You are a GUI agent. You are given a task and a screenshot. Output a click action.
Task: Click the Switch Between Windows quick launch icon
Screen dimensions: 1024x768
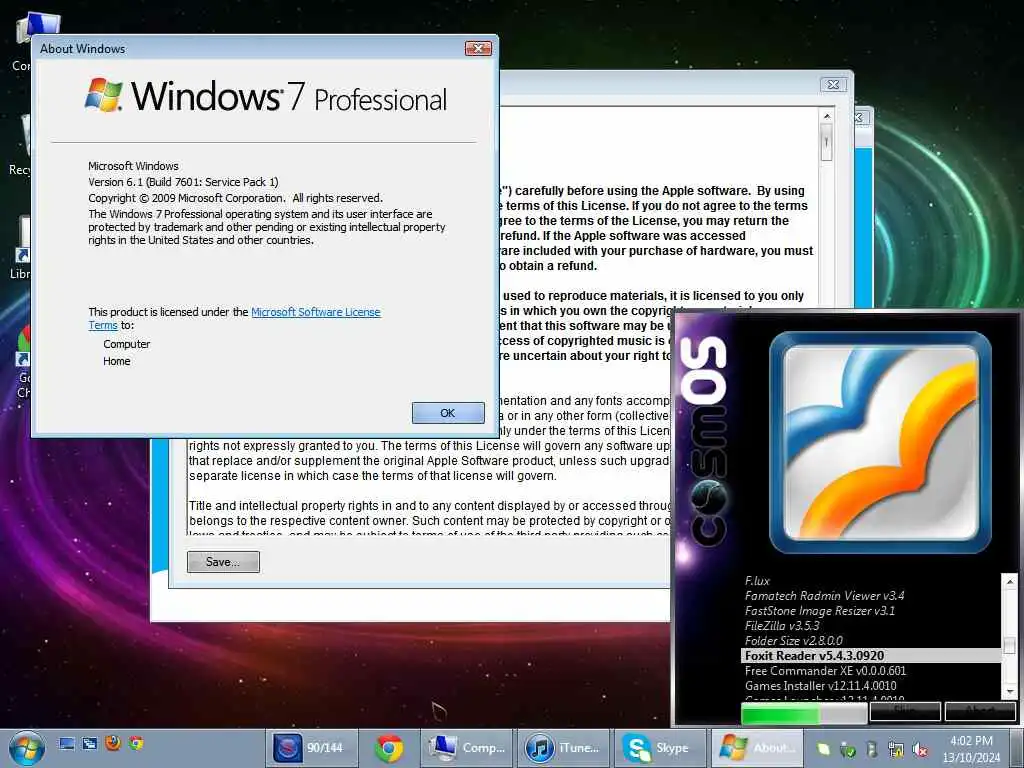[89, 743]
